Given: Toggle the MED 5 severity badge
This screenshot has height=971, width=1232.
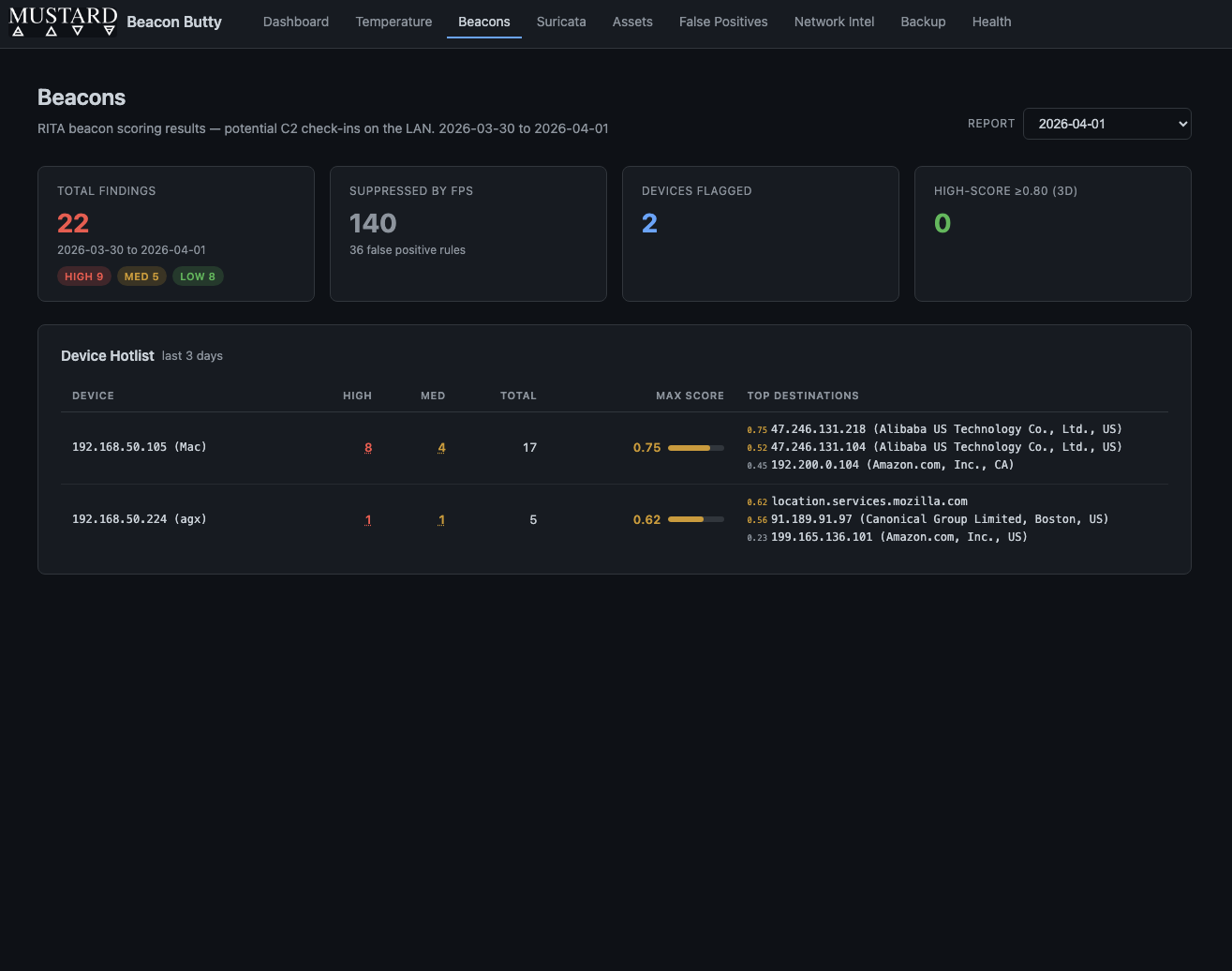Looking at the screenshot, I should [x=141, y=276].
